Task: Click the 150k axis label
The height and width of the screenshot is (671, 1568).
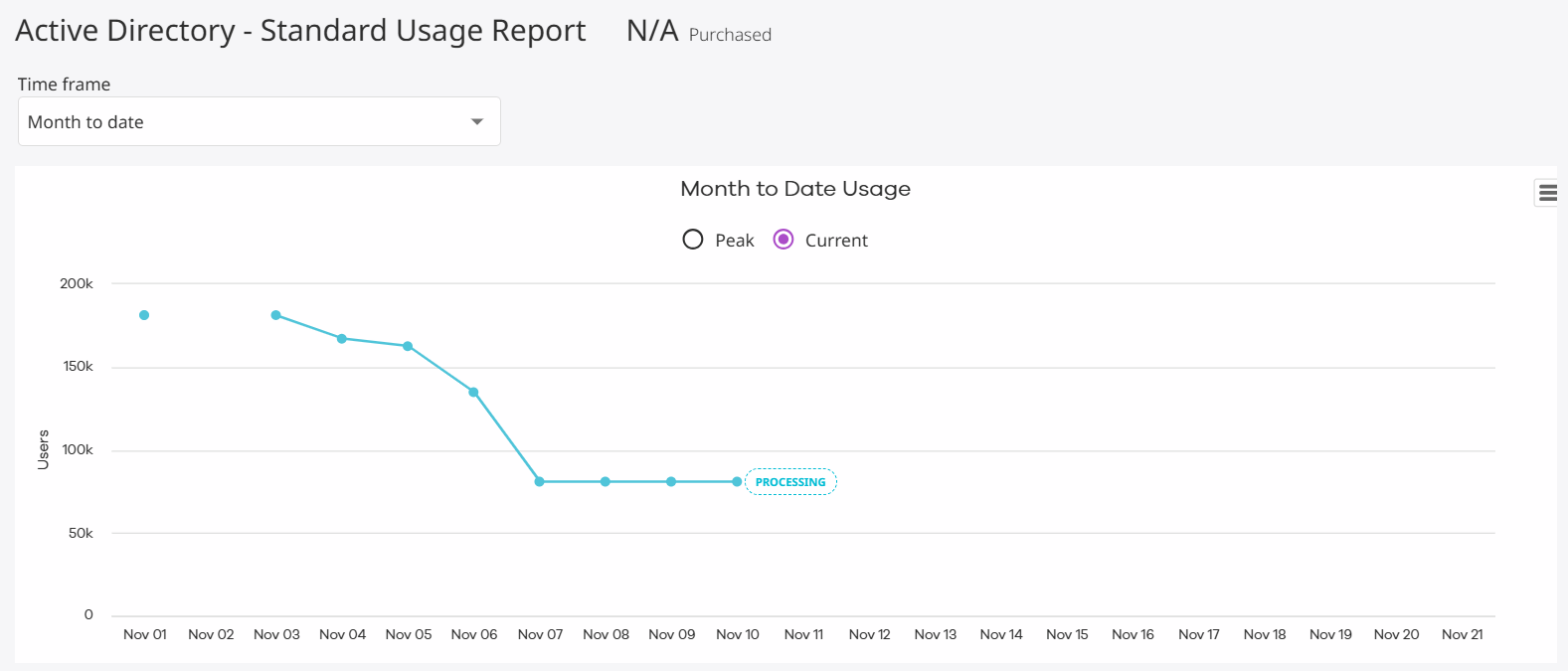Action: pos(78,367)
